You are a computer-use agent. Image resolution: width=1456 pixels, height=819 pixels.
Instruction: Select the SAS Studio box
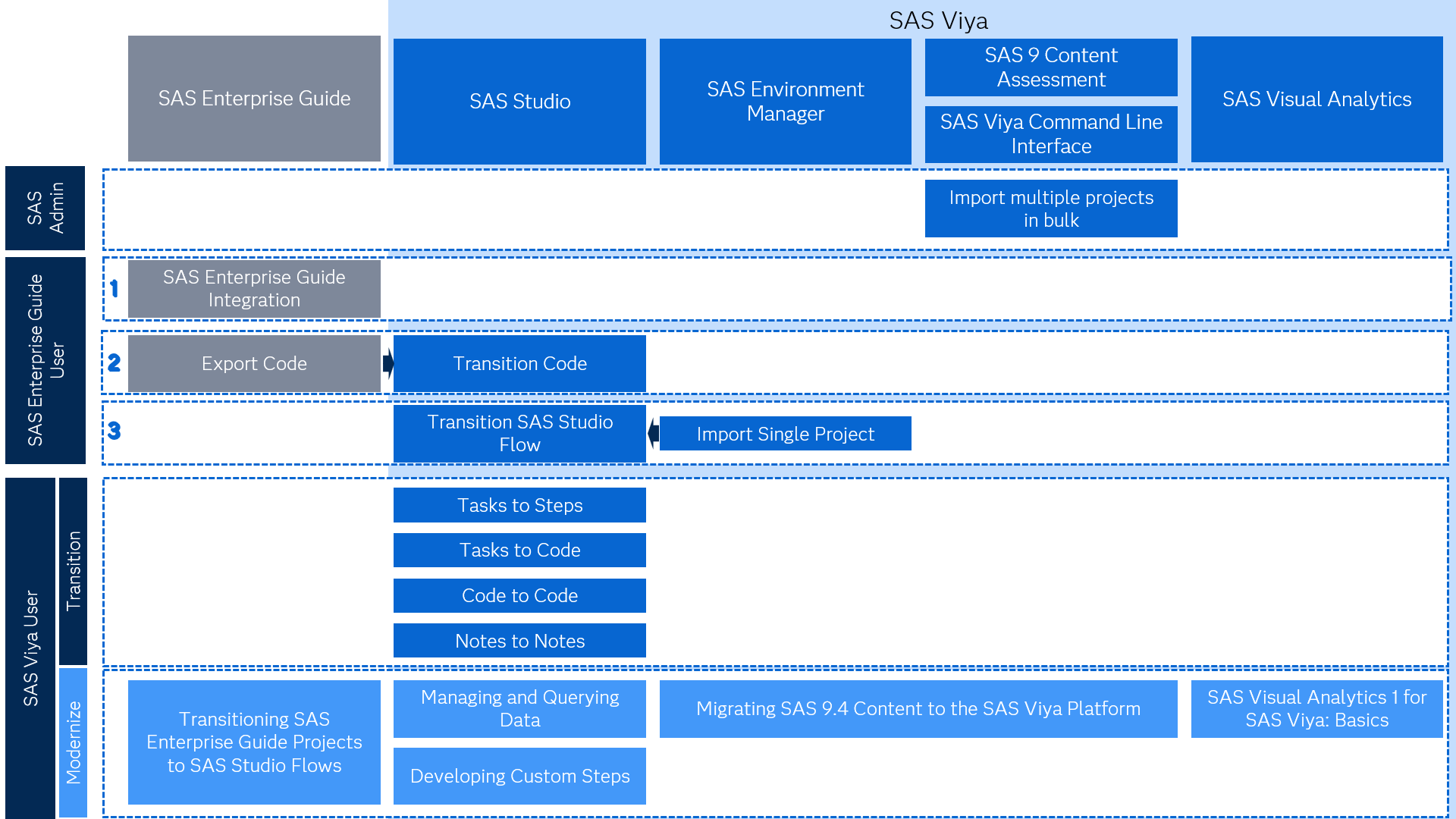coord(519,101)
